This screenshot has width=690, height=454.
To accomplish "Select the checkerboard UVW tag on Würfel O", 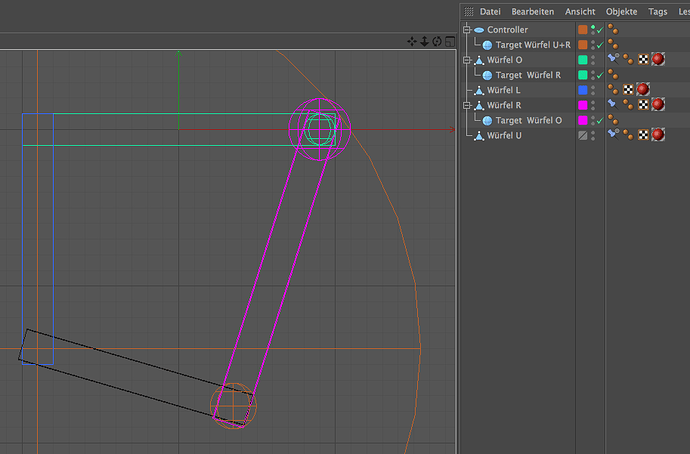I will click(x=643, y=59).
